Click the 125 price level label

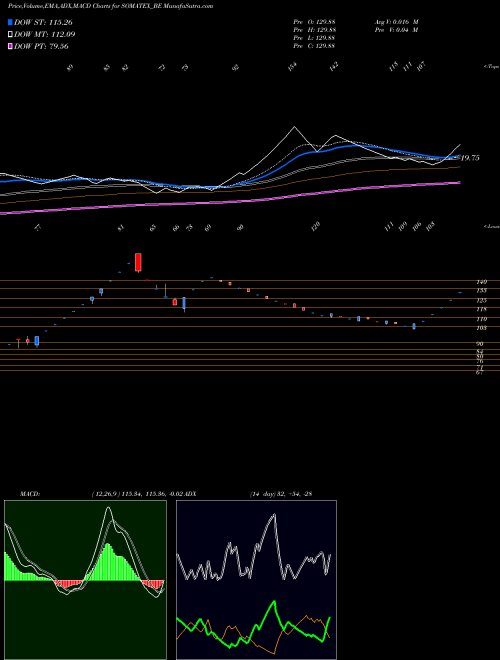click(x=482, y=301)
